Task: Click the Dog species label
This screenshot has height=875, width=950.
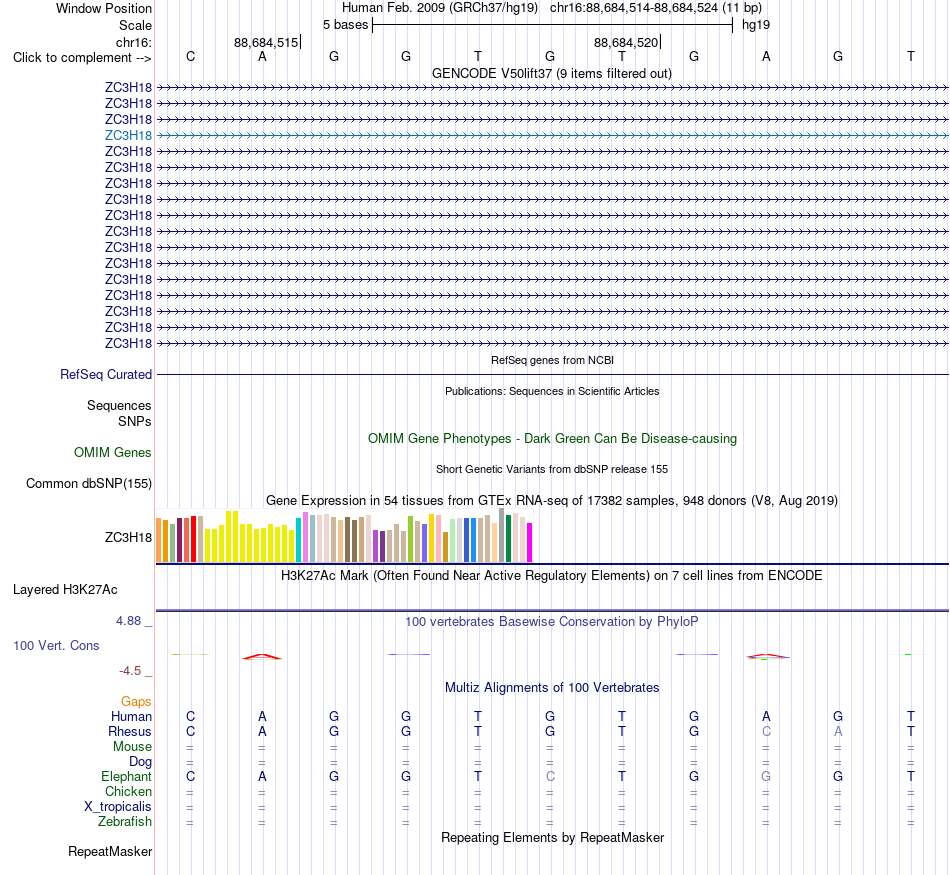Action: coord(140,762)
